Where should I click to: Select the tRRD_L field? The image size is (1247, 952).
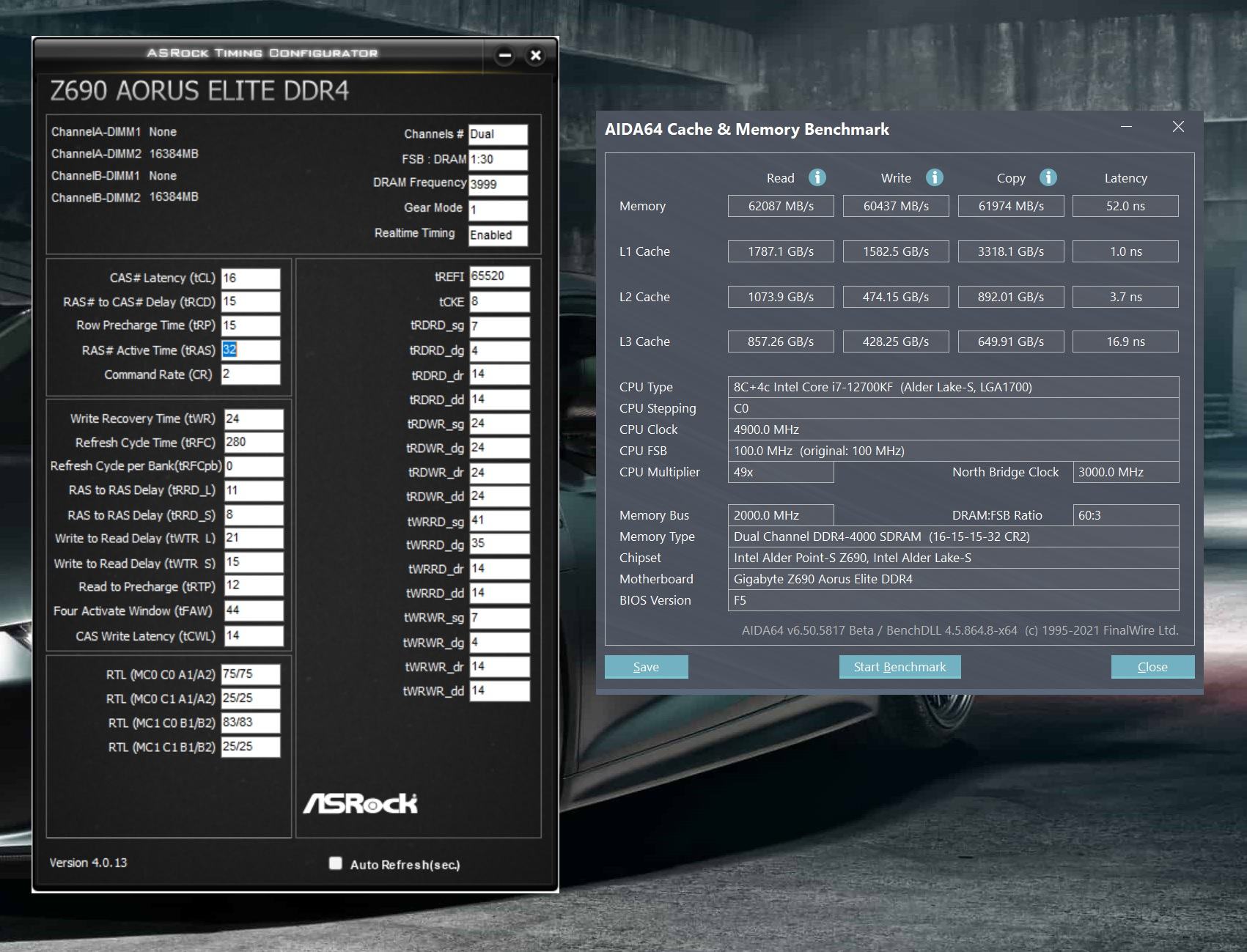coord(254,490)
